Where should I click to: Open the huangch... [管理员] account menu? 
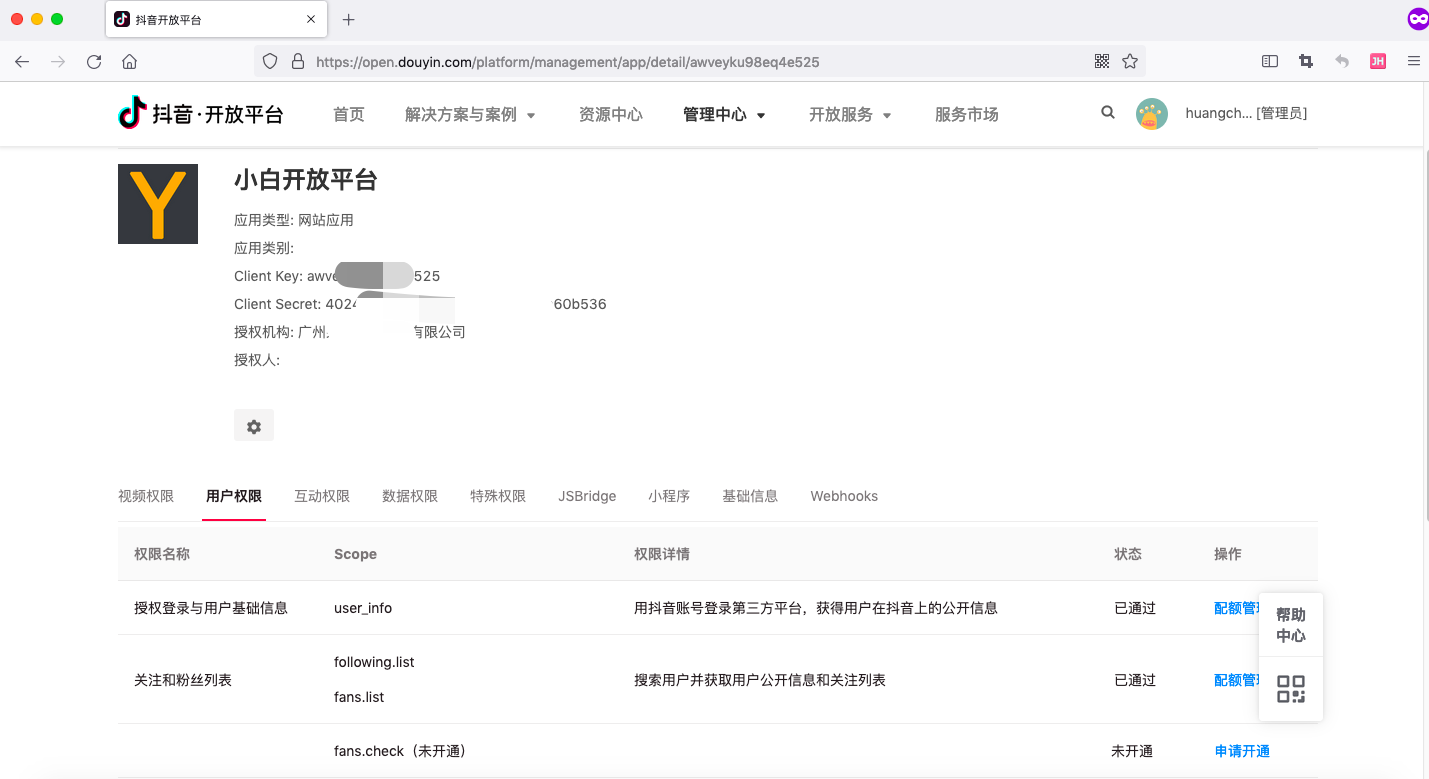click(1246, 114)
